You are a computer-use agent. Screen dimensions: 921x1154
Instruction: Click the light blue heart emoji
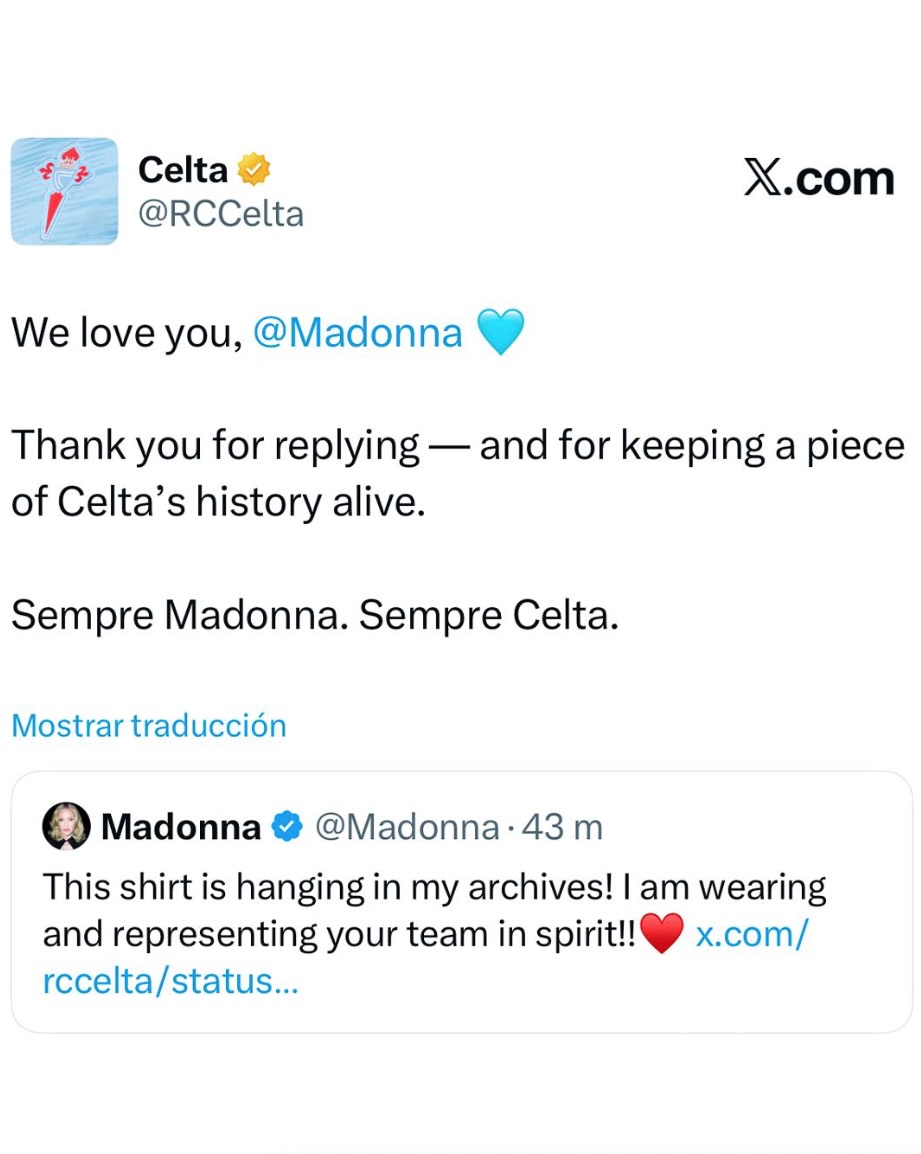(501, 333)
